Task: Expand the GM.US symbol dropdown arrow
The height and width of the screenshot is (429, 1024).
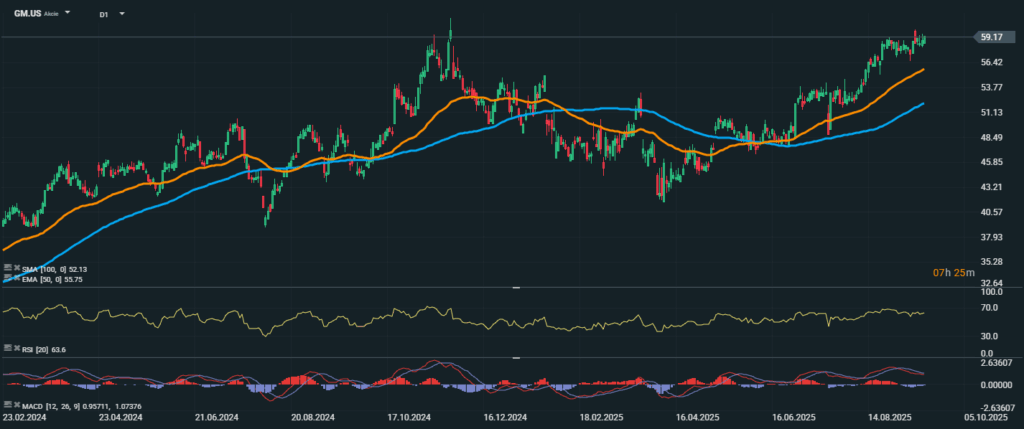Action: [x=68, y=15]
